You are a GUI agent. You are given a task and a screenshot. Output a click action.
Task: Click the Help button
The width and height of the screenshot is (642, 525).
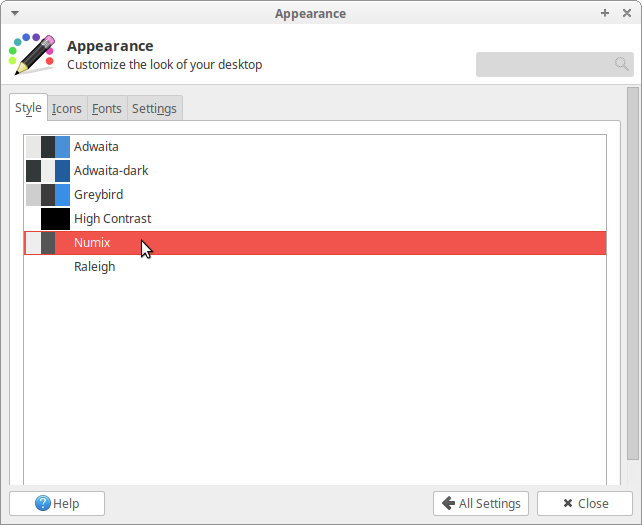[57, 503]
